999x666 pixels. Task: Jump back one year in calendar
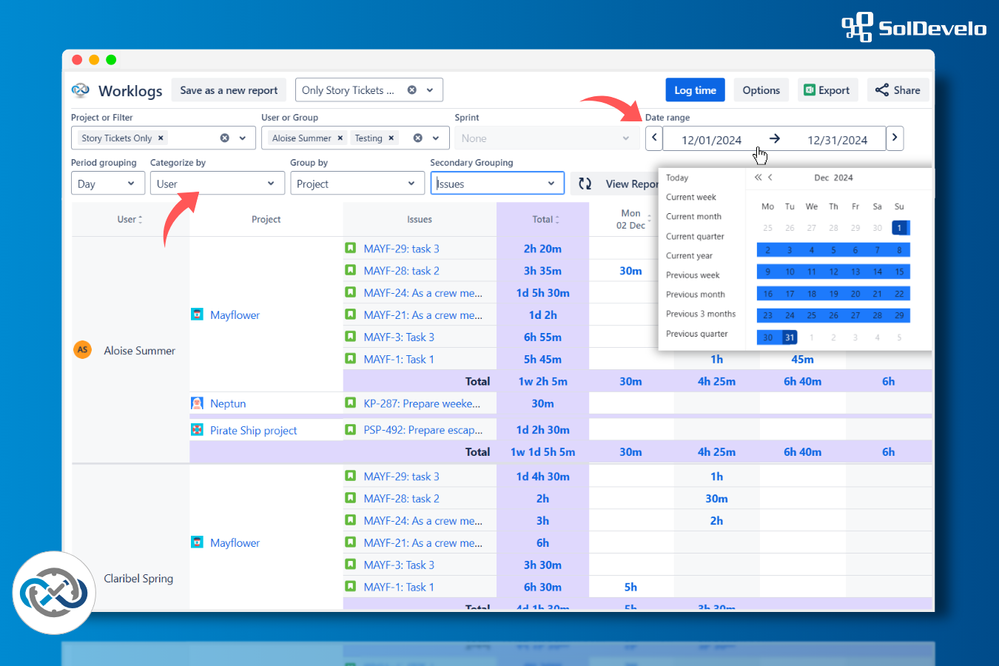pos(758,177)
